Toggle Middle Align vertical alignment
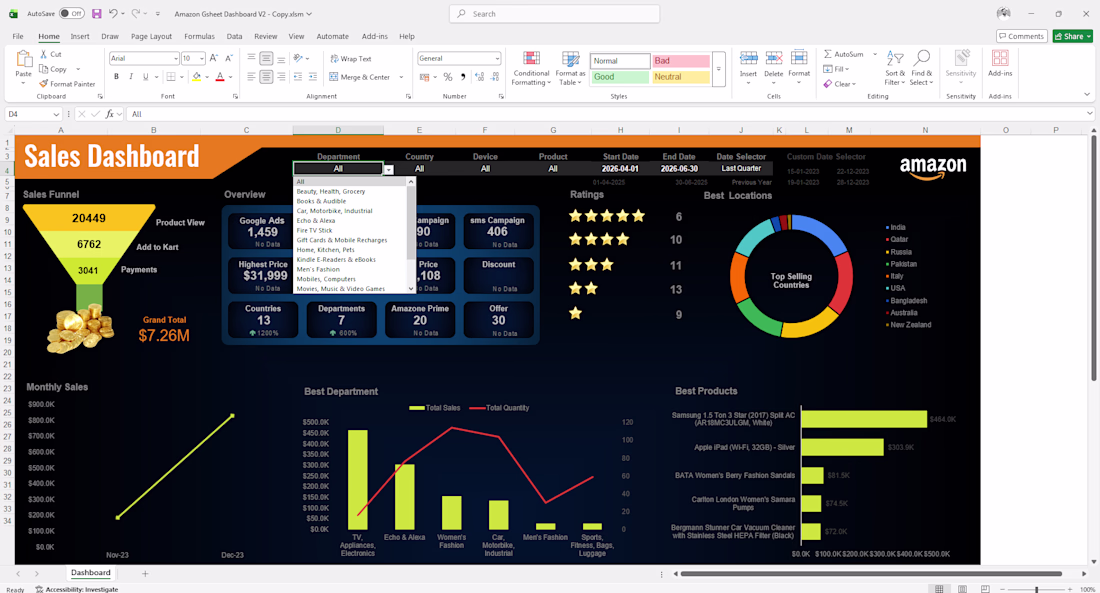This screenshot has width=1100, height=593. [266, 59]
